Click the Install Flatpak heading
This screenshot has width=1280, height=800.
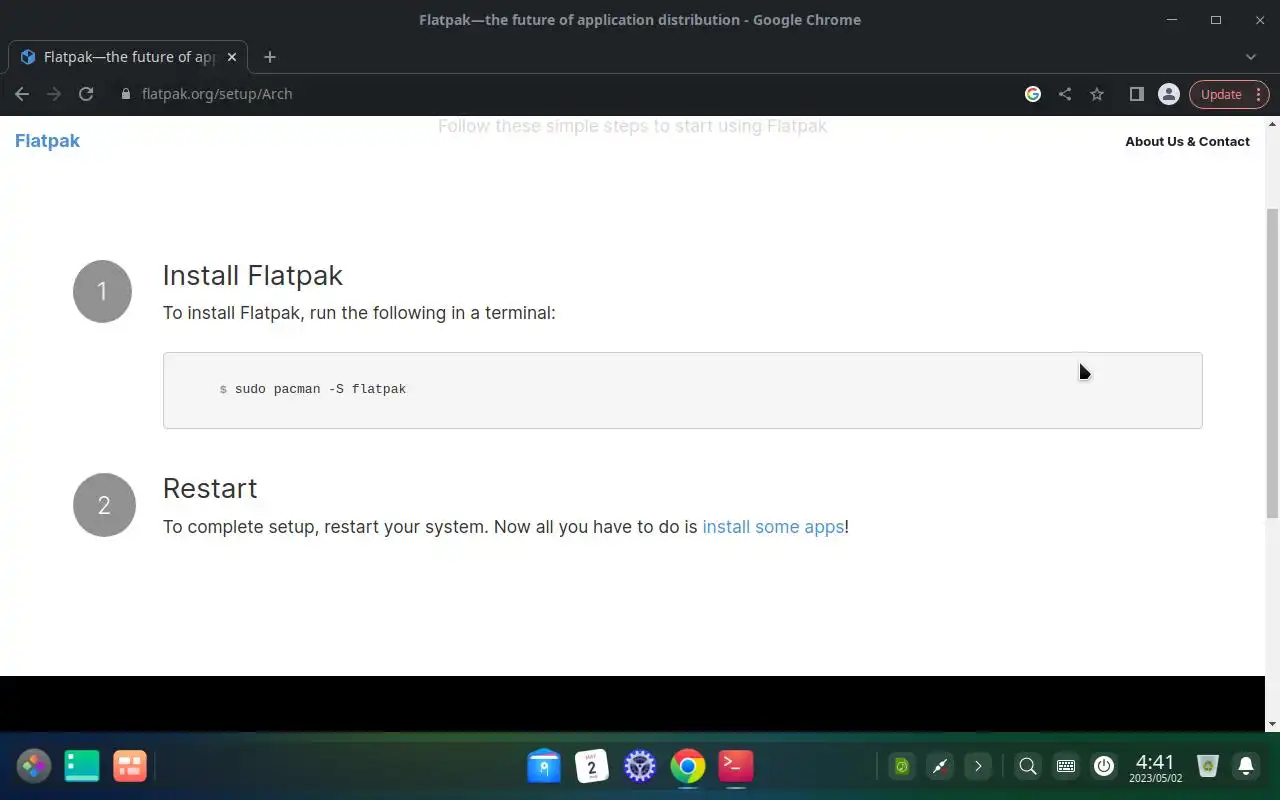point(253,275)
